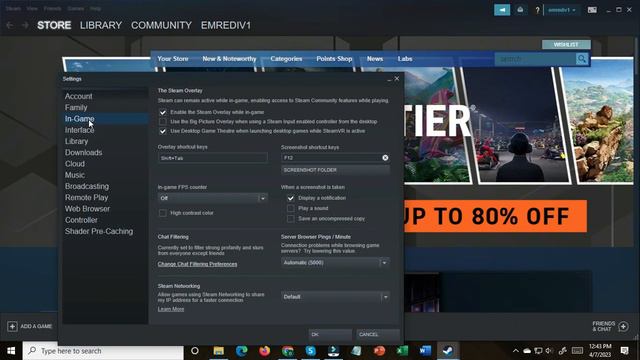Select Shader Pre-Caching in Settings sidebar
The image size is (640, 360).
click(x=99, y=231)
